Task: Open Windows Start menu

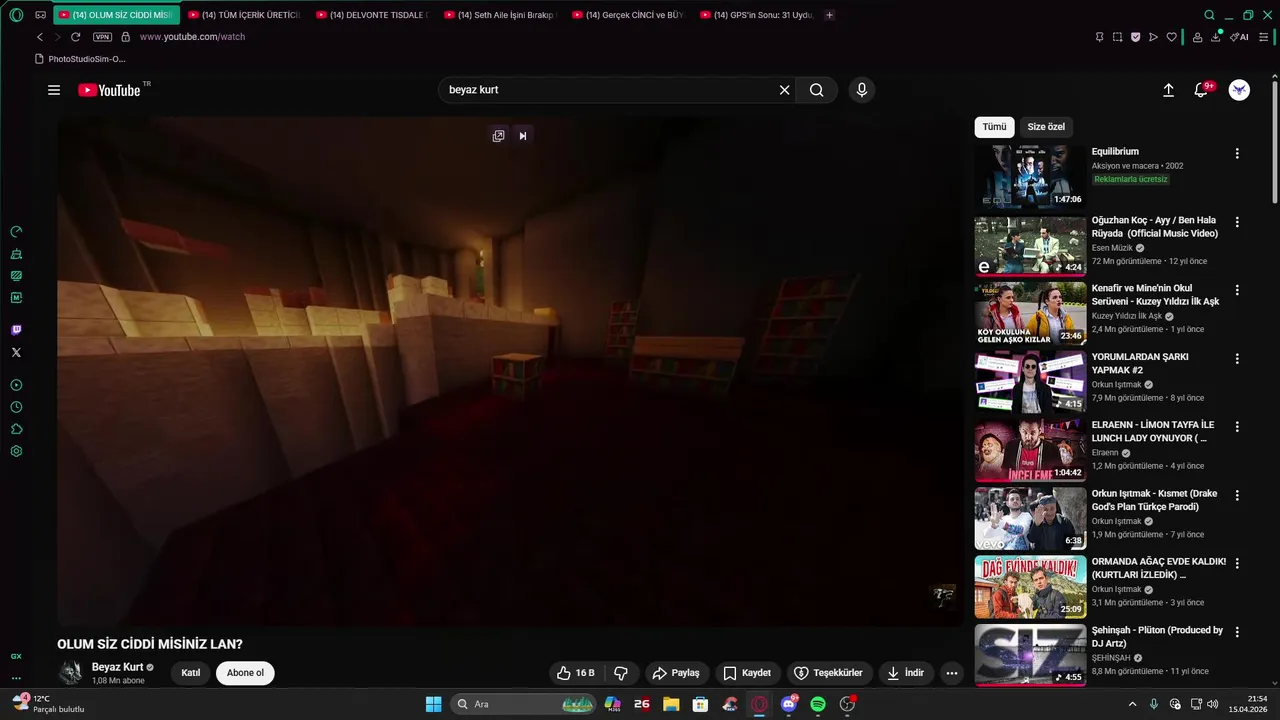Action: click(x=433, y=704)
